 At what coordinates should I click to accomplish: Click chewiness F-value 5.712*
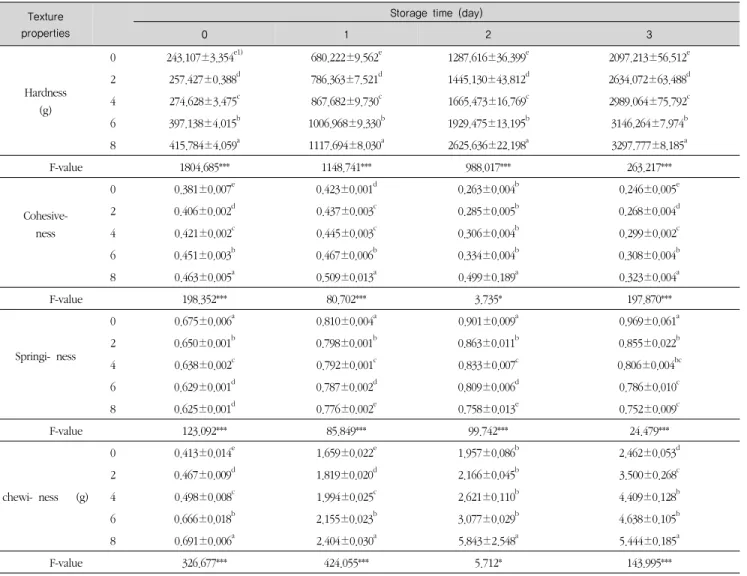(488, 563)
